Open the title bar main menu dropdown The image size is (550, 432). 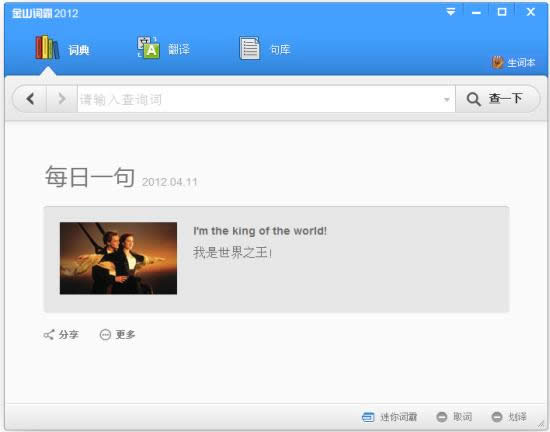pyautogui.click(x=451, y=12)
